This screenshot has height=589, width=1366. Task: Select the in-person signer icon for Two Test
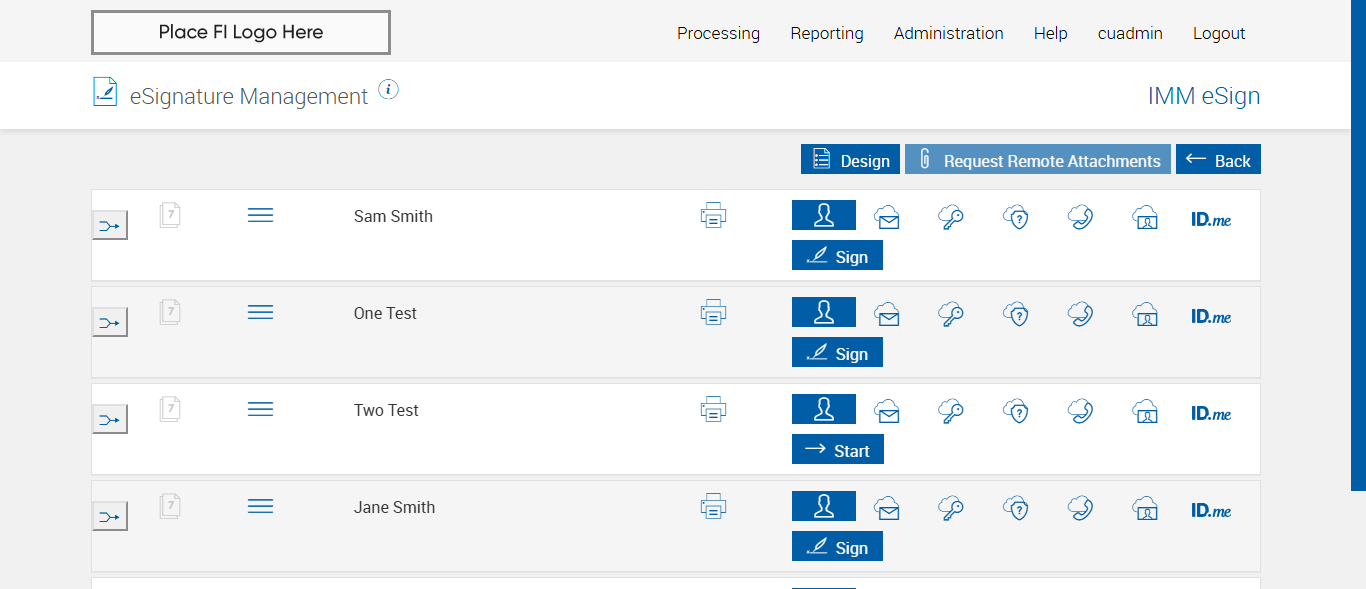824,409
